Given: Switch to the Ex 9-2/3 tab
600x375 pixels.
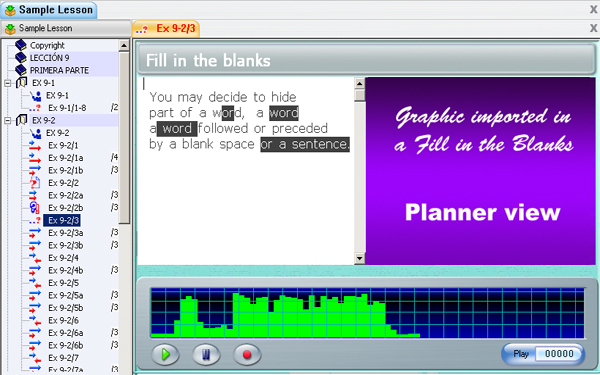Looking at the screenshot, I should point(166,29).
